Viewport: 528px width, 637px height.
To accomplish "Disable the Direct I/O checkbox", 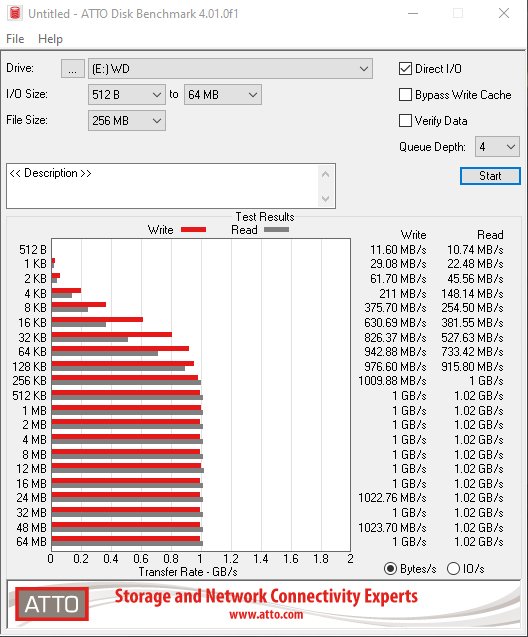I will click(x=405, y=69).
